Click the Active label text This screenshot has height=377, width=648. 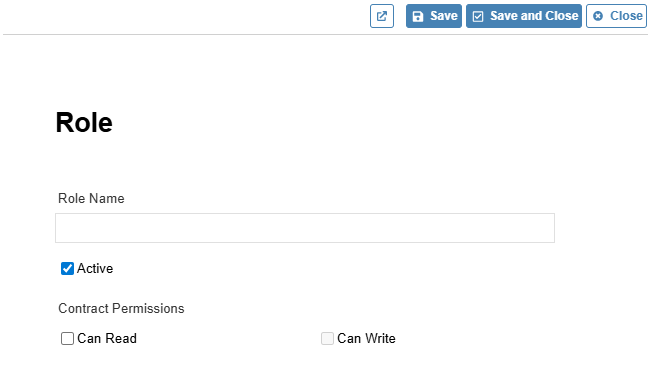click(95, 269)
